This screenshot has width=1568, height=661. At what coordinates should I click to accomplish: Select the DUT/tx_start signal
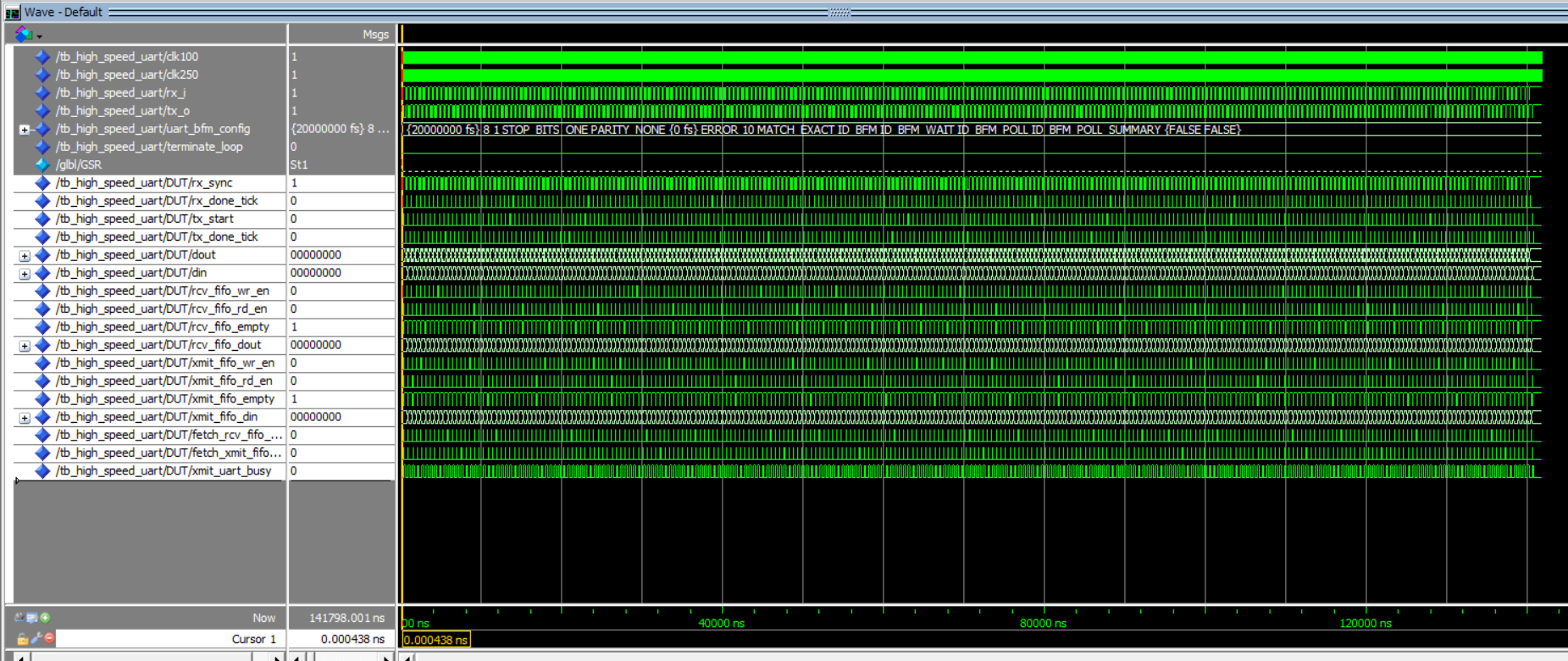tap(144, 219)
